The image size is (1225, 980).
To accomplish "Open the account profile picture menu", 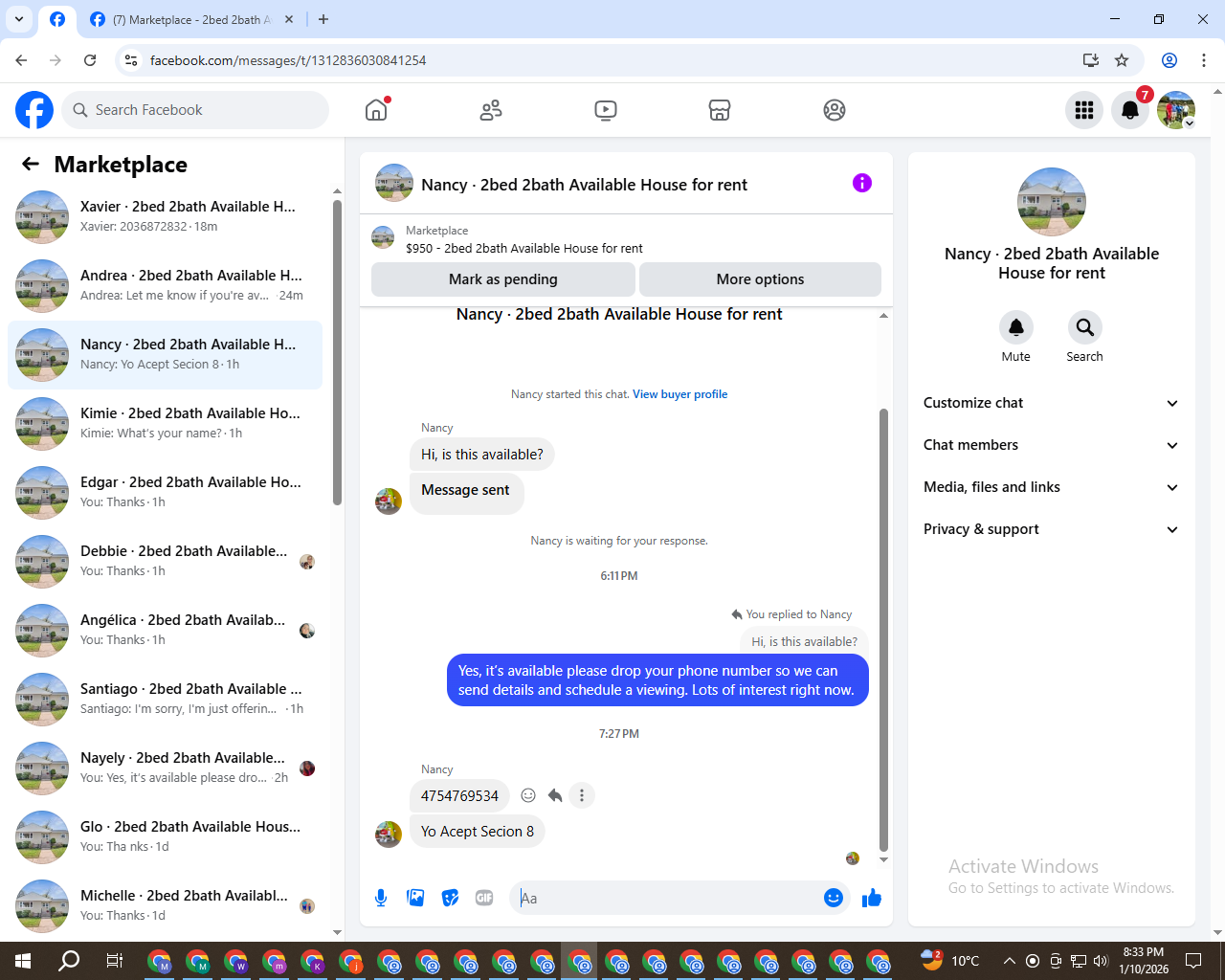I will click(x=1176, y=110).
